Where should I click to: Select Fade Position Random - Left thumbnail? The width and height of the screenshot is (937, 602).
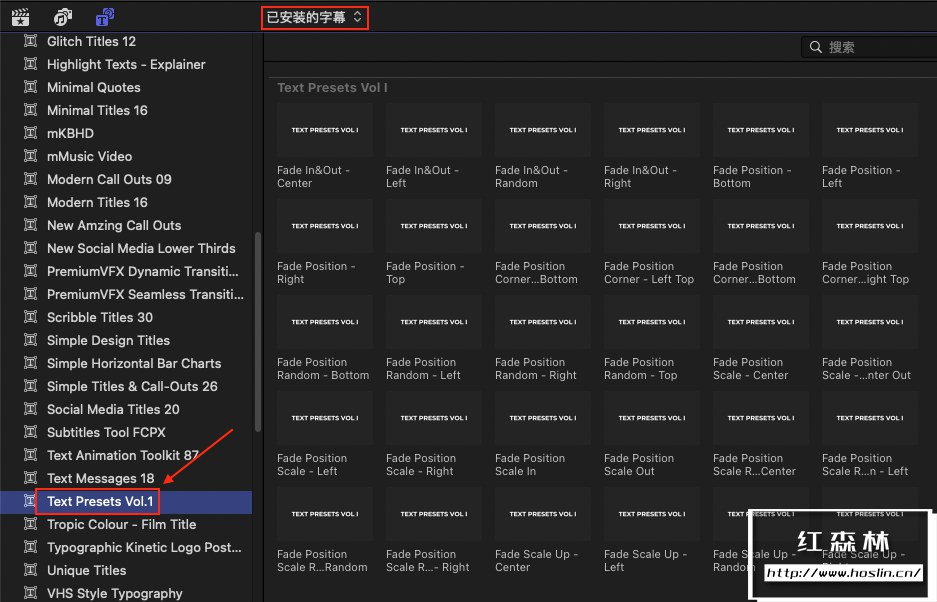434,322
